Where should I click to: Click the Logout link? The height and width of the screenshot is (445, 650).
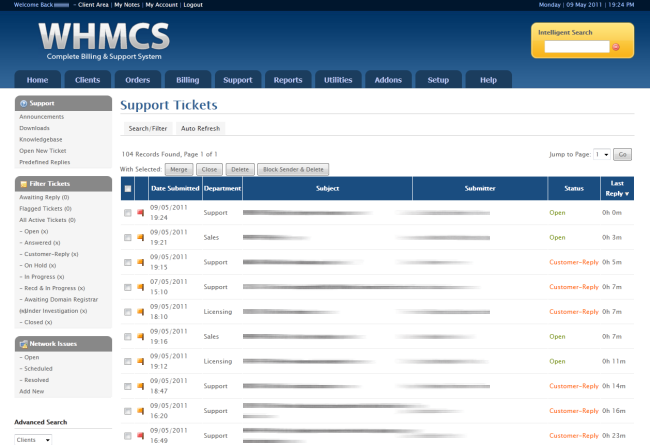(x=193, y=5)
